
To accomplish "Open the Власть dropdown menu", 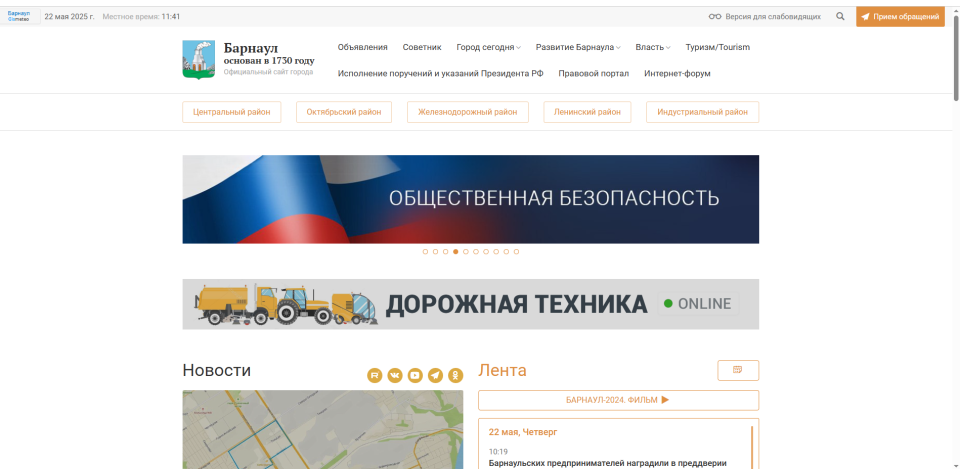I will (652, 47).
